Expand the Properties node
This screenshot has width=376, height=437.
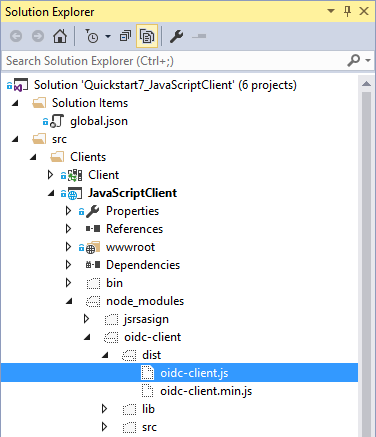click(x=68, y=211)
